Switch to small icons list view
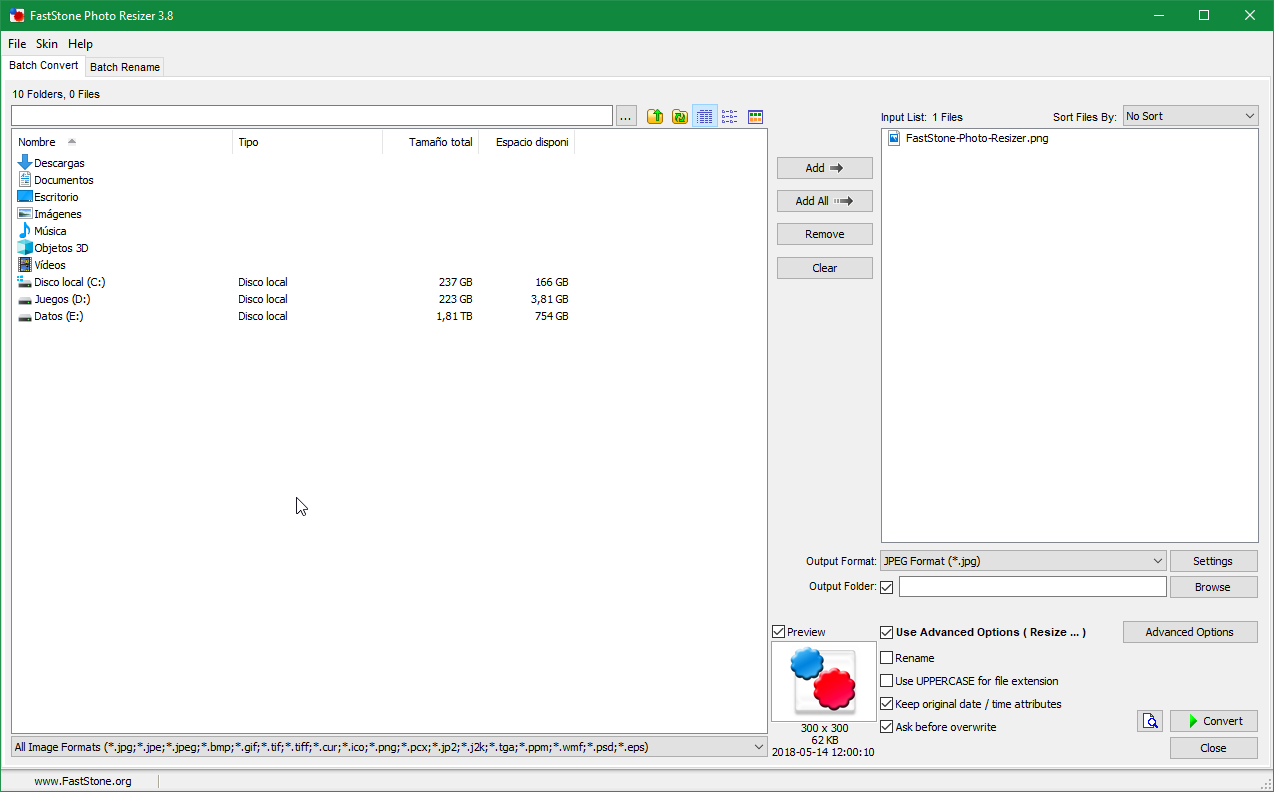Image resolution: width=1274 pixels, height=792 pixels. [730, 117]
